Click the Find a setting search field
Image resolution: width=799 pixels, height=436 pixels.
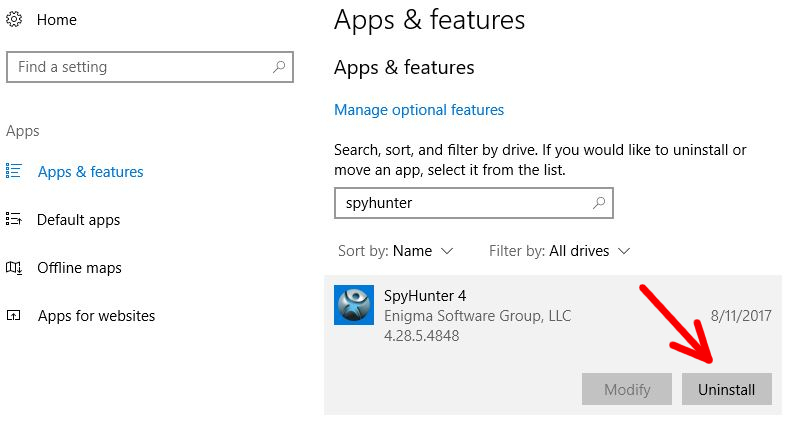tap(150, 67)
